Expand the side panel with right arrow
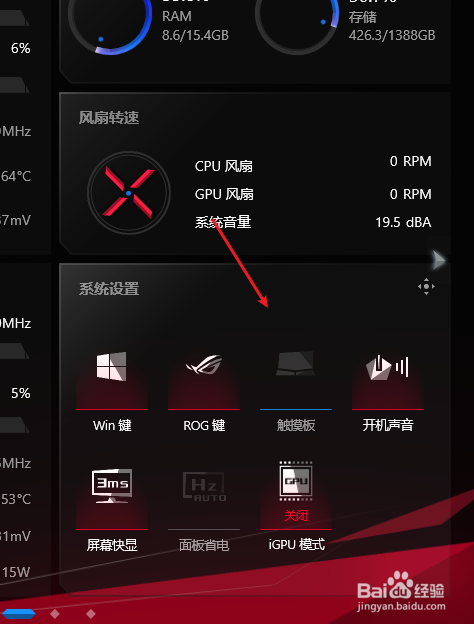This screenshot has width=474, height=624. click(x=439, y=260)
